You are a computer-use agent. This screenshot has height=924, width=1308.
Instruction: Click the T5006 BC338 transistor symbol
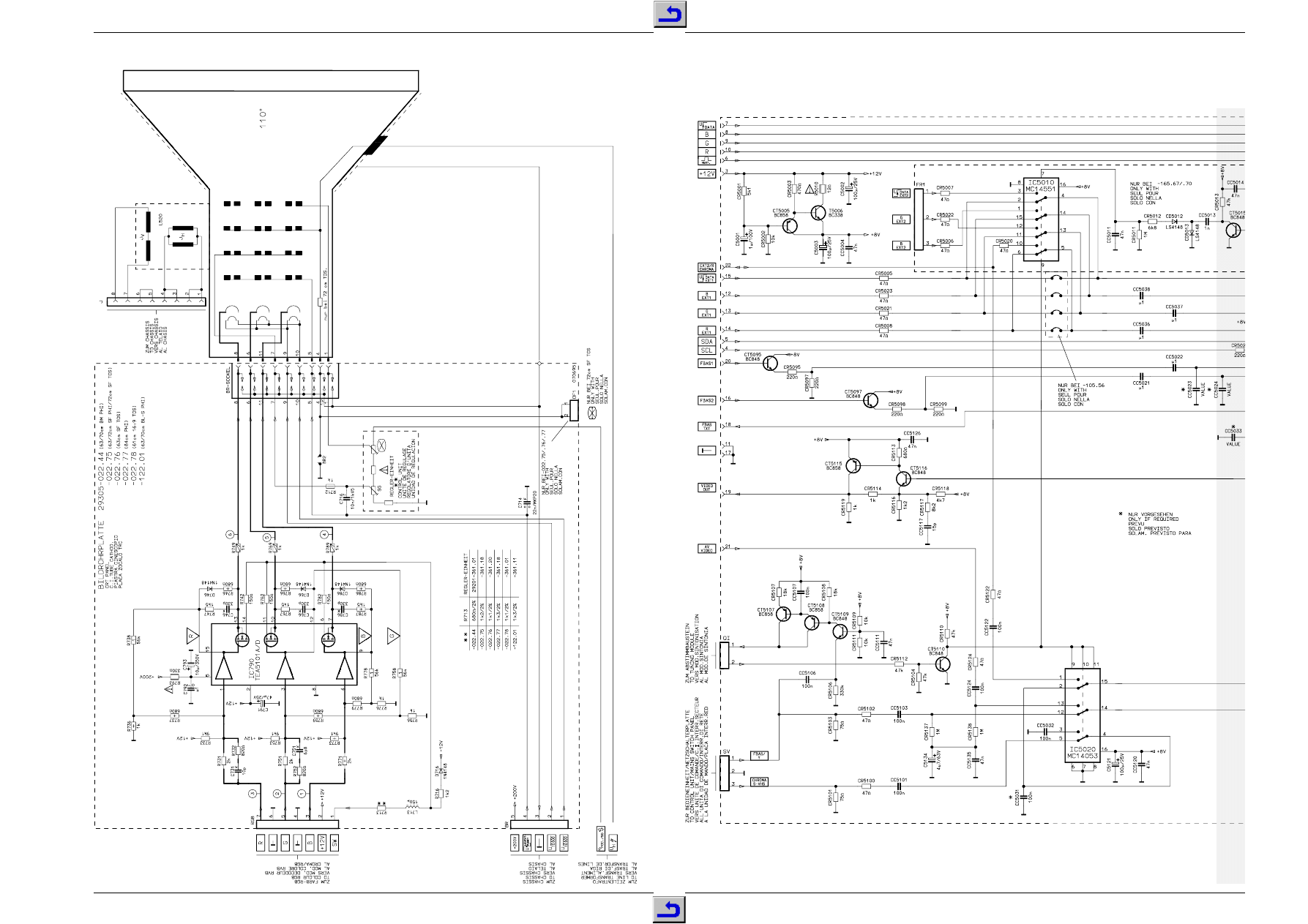[818, 212]
